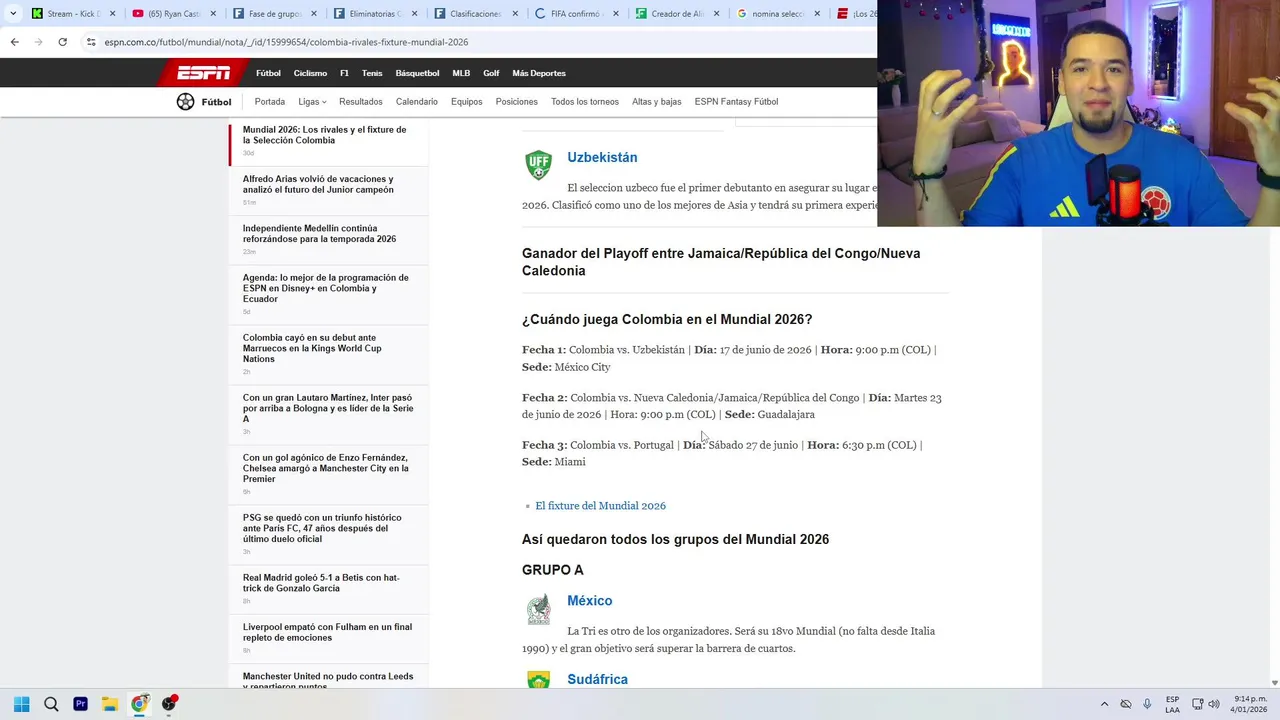Open PSG triunfo histórico Paris FC article
The image size is (1280, 720).
pyautogui.click(x=322, y=528)
